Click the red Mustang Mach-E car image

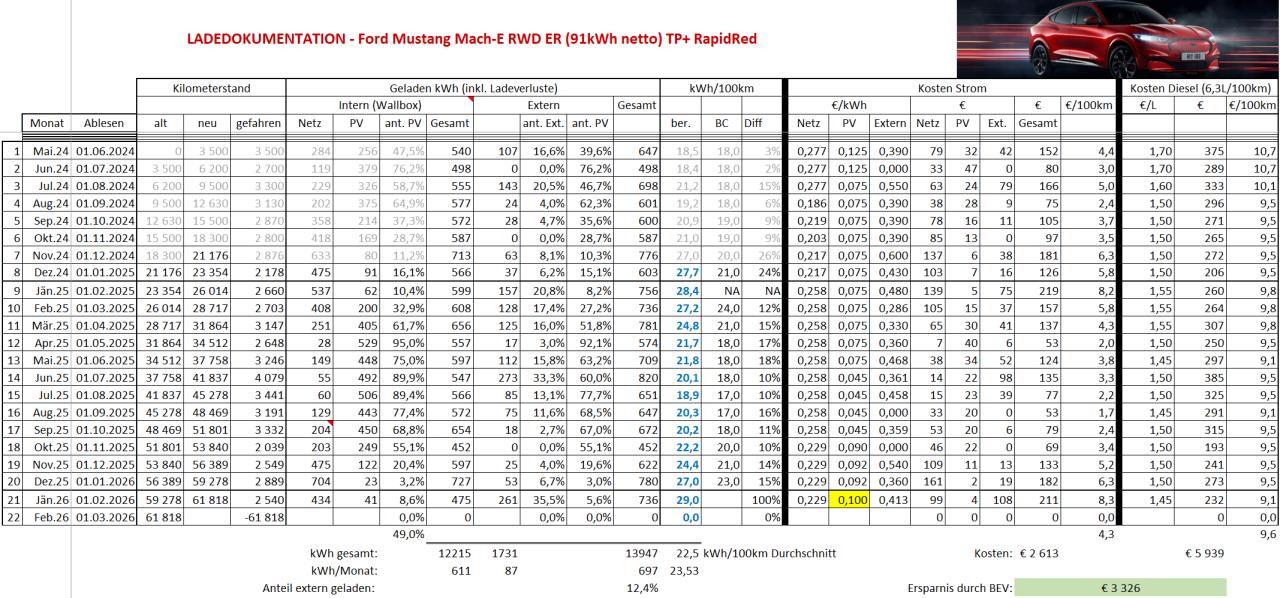1117,38
